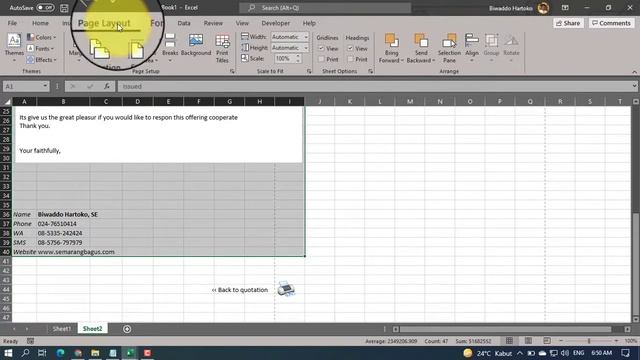Click the Back to quotation link
The image size is (640, 360).
[x=240, y=290]
